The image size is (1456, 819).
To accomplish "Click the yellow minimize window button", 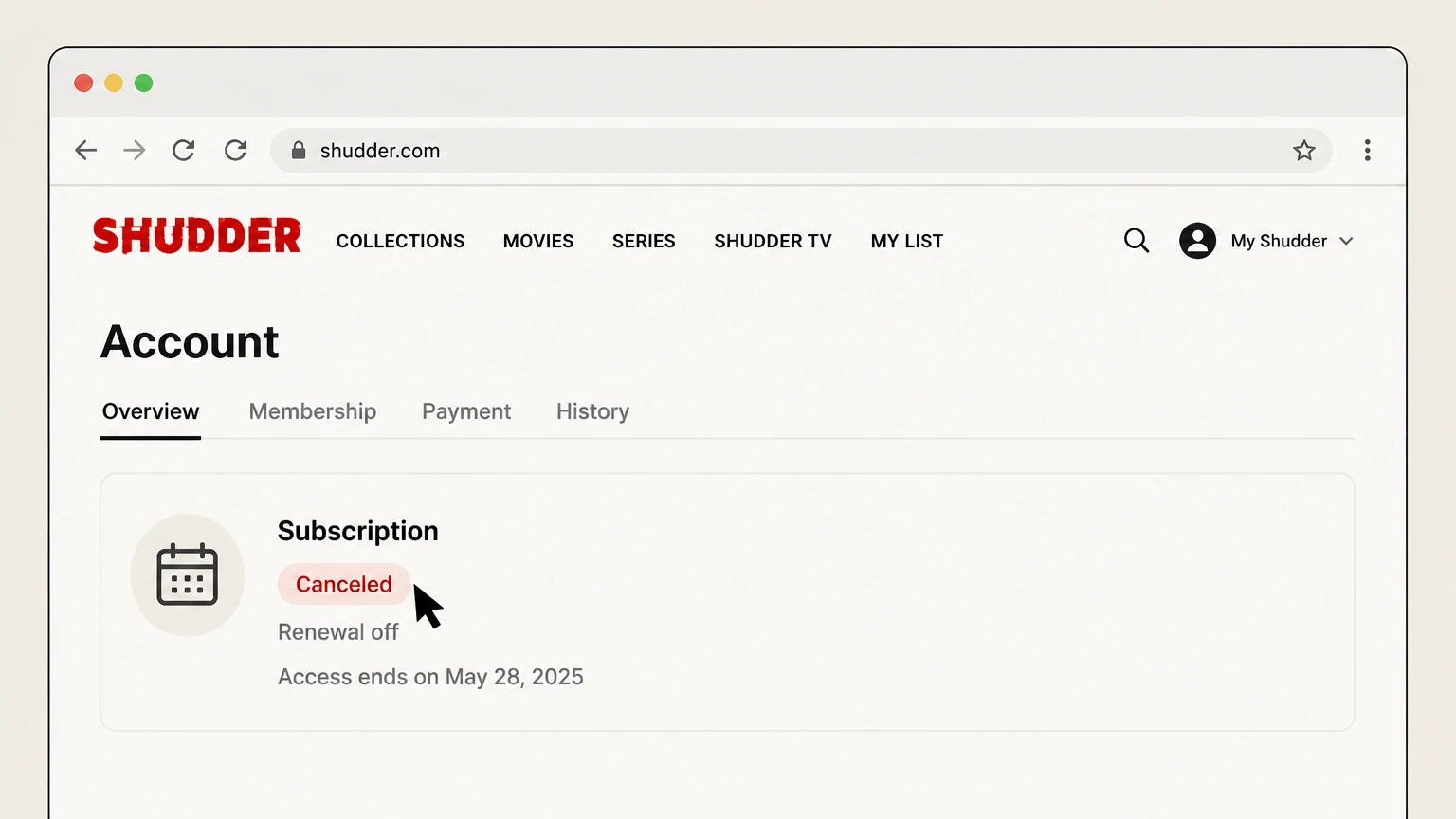I will (x=114, y=82).
